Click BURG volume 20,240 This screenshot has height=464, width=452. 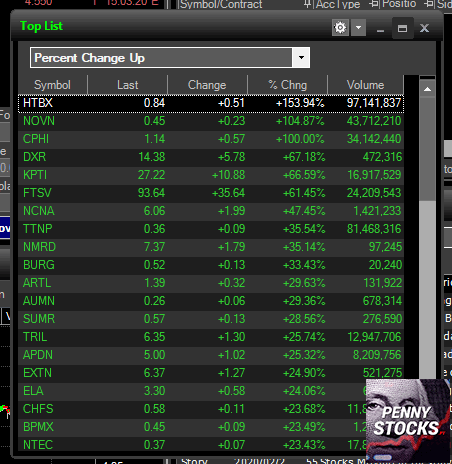[x=385, y=265]
